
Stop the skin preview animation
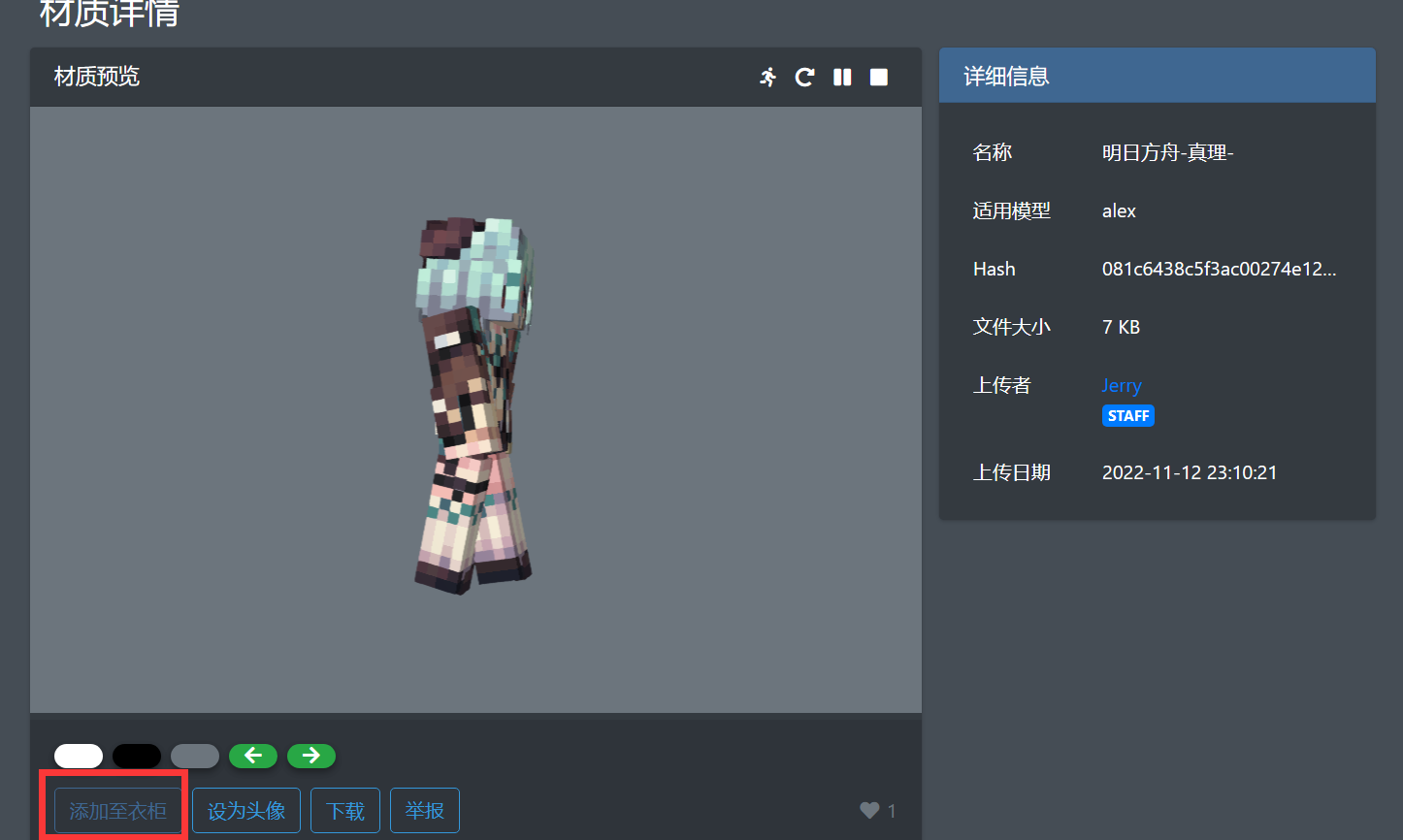[x=879, y=78]
